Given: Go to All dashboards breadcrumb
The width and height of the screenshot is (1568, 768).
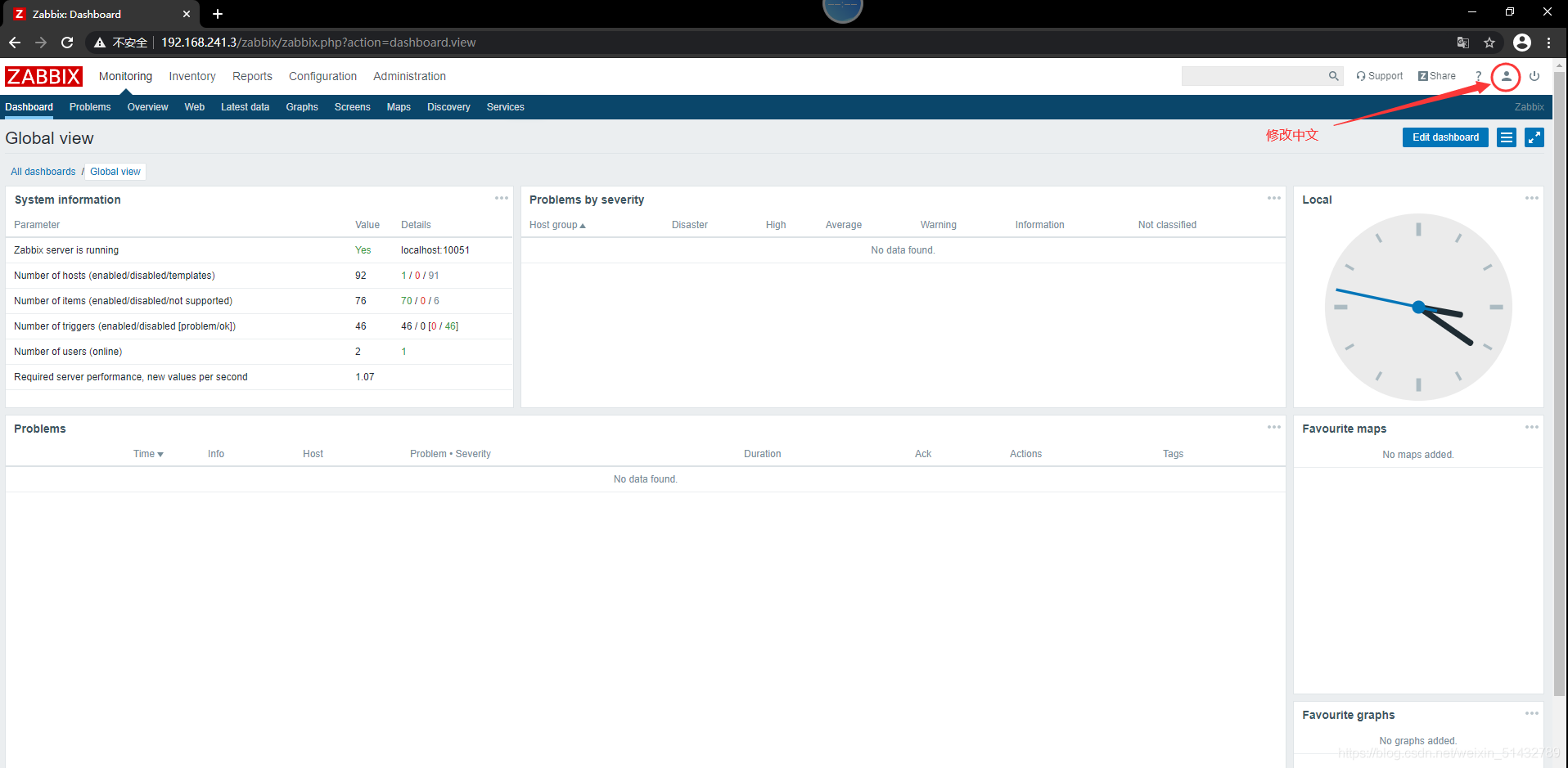Looking at the screenshot, I should (x=43, y=172).
